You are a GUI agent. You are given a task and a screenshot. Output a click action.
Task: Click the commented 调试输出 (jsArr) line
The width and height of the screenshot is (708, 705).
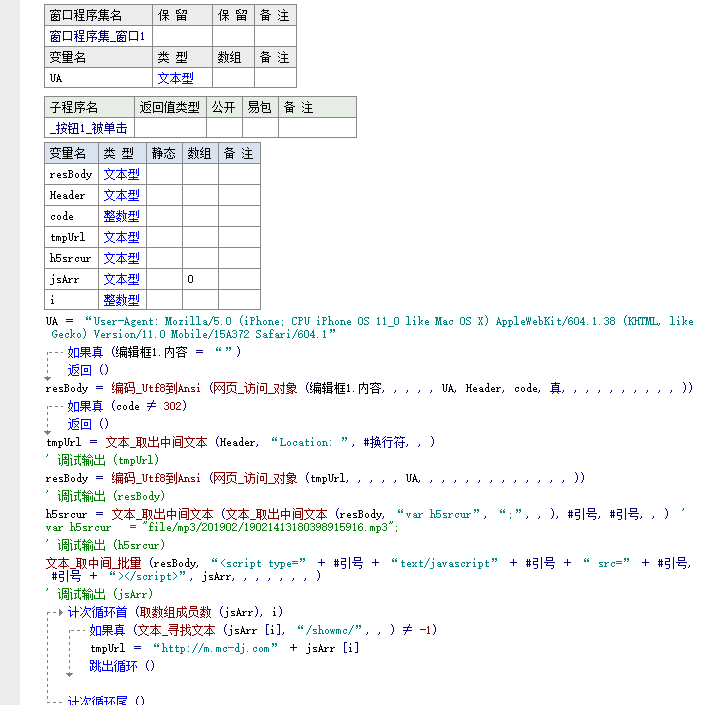point(99,594)
